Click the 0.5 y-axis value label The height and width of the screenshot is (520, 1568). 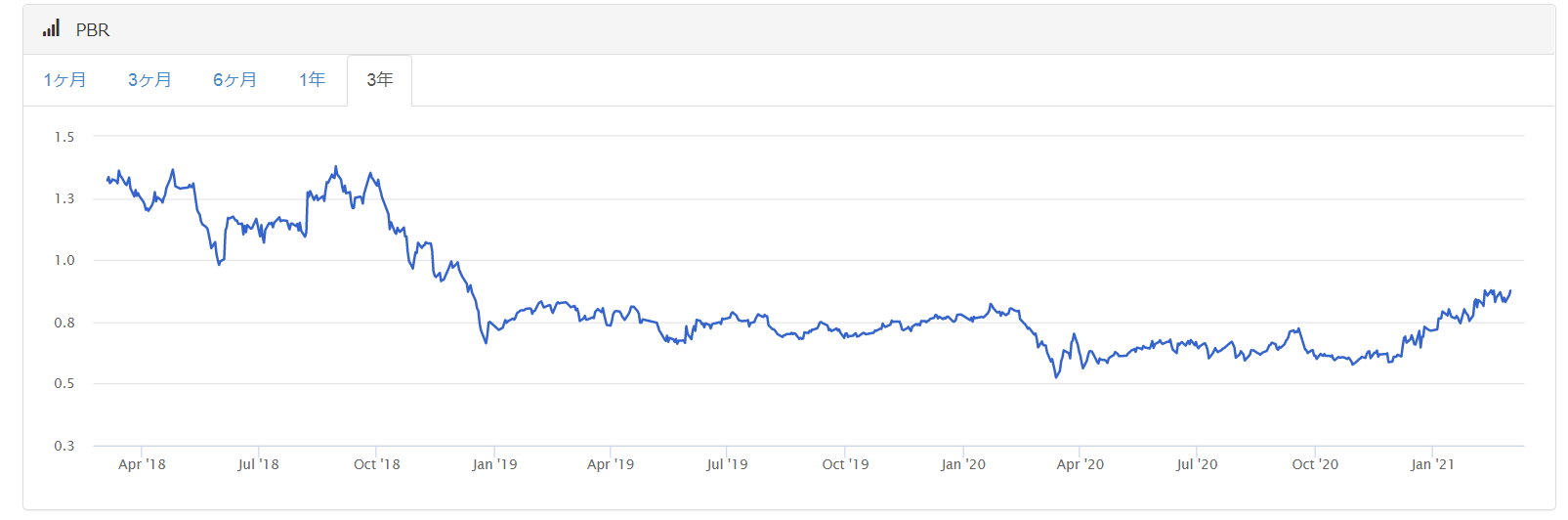click(64, 383)
